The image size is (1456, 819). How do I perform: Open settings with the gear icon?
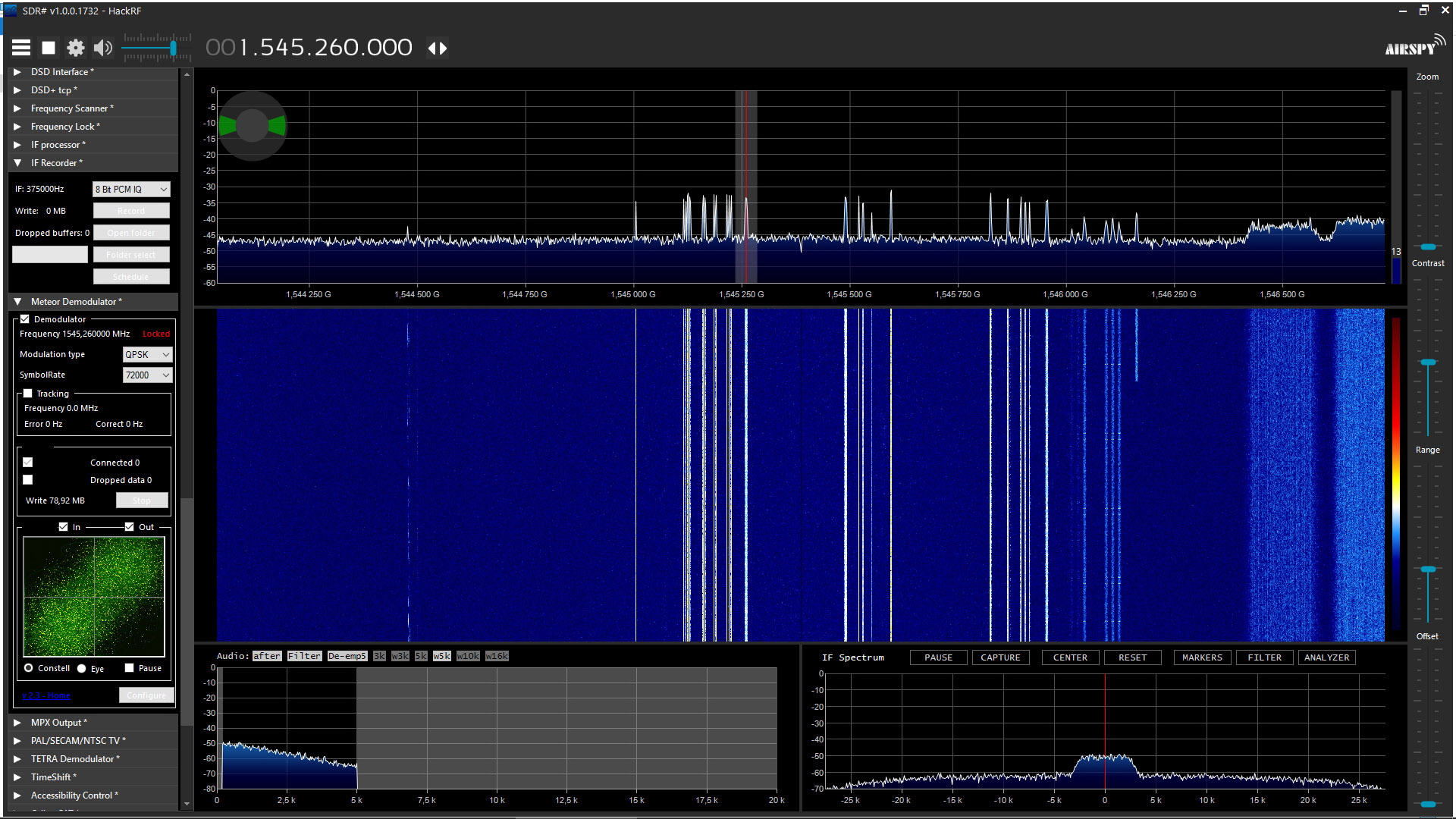[x=75, y=48]
